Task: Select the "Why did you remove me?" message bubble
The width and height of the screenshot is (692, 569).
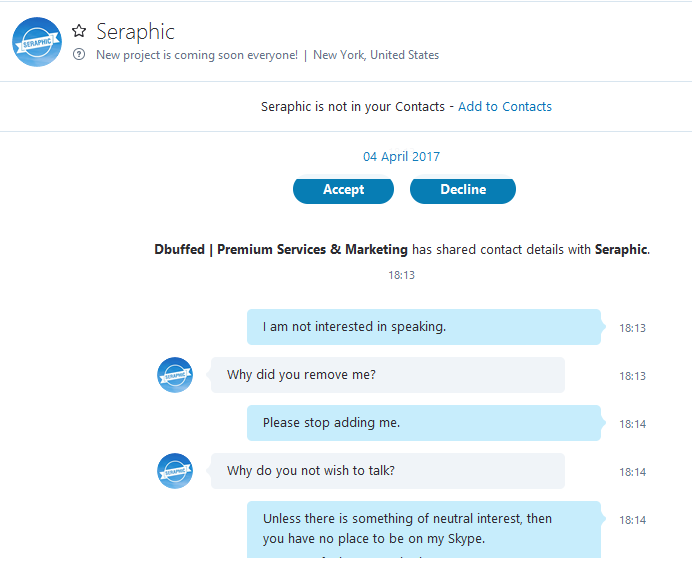Action: (387, 375)
